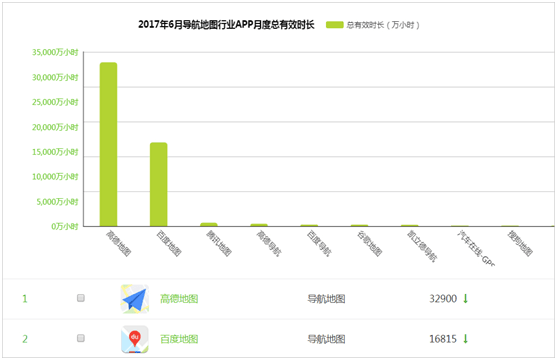The image size is (557, 360).
Task: Click the down arrow next to 32900
Action: pyautogui.click(x=465, y=299)
